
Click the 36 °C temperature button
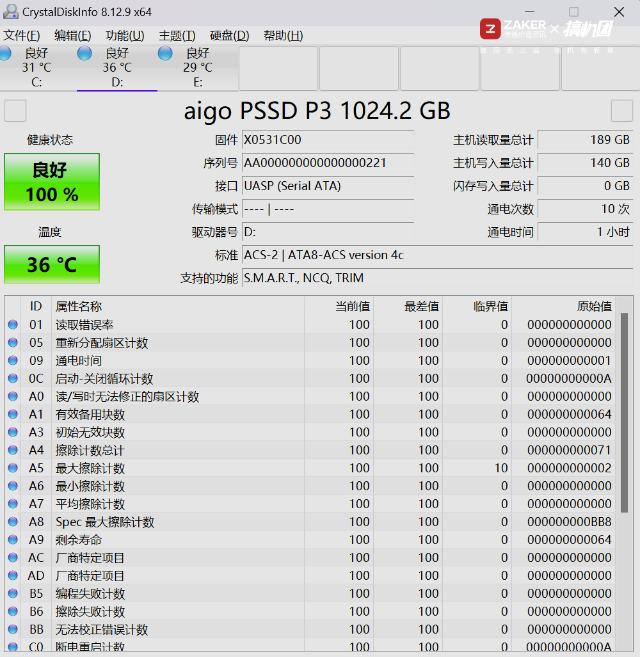pos(52,264)
